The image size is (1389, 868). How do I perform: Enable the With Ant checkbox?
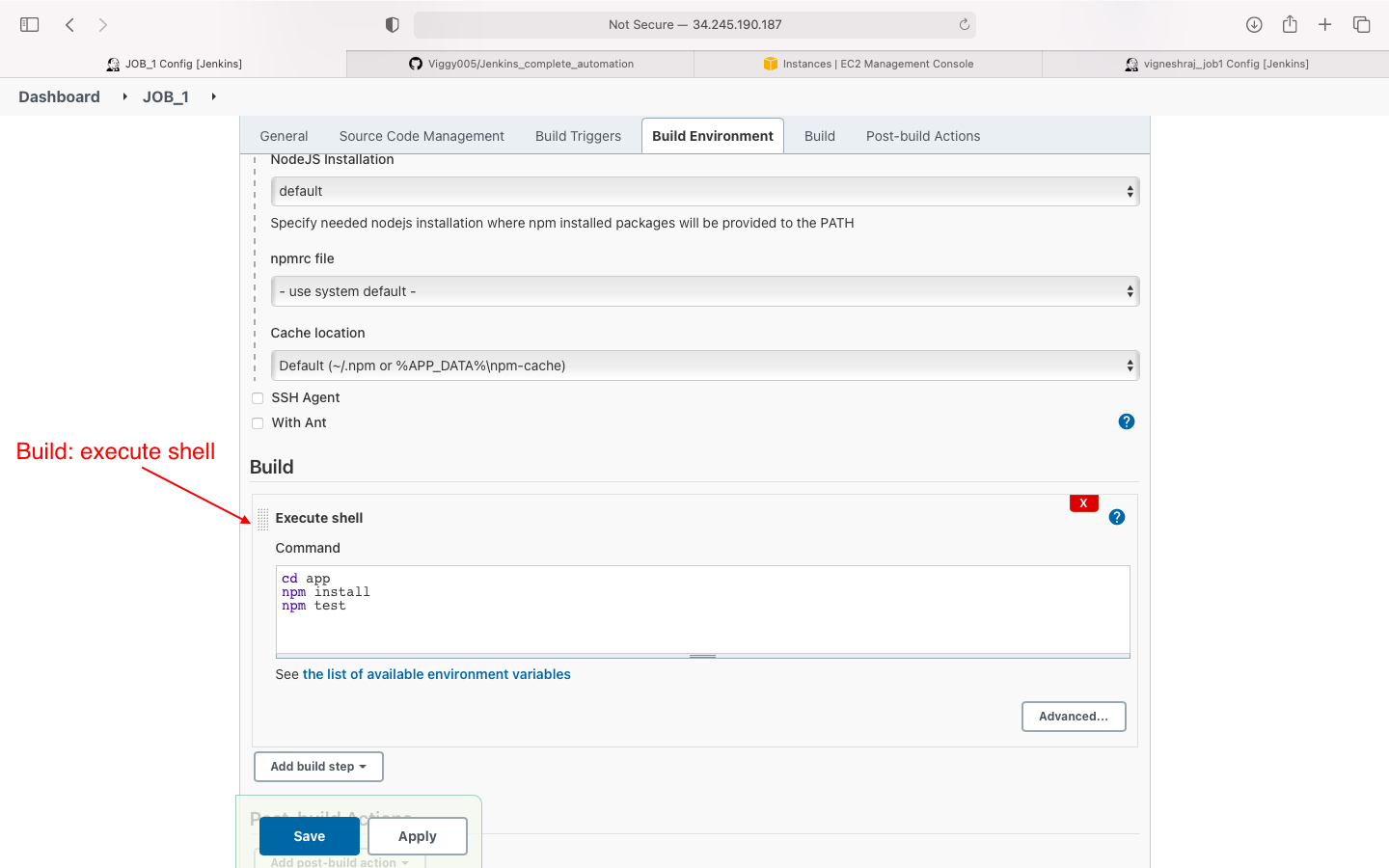(x=258, y=423)
